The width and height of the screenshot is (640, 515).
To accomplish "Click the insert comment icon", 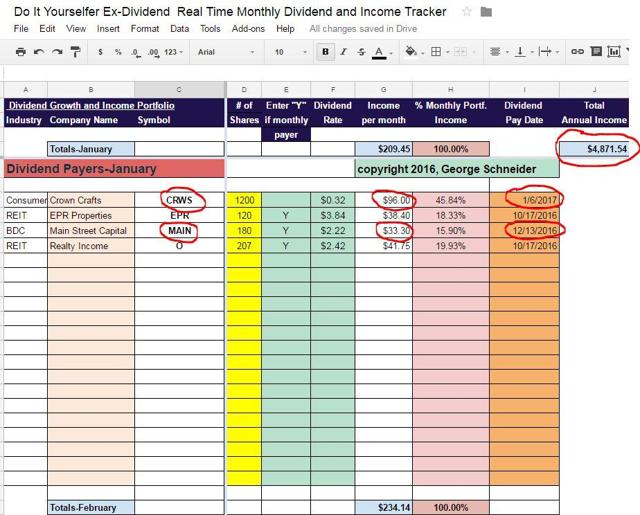I will click(596, 51).
